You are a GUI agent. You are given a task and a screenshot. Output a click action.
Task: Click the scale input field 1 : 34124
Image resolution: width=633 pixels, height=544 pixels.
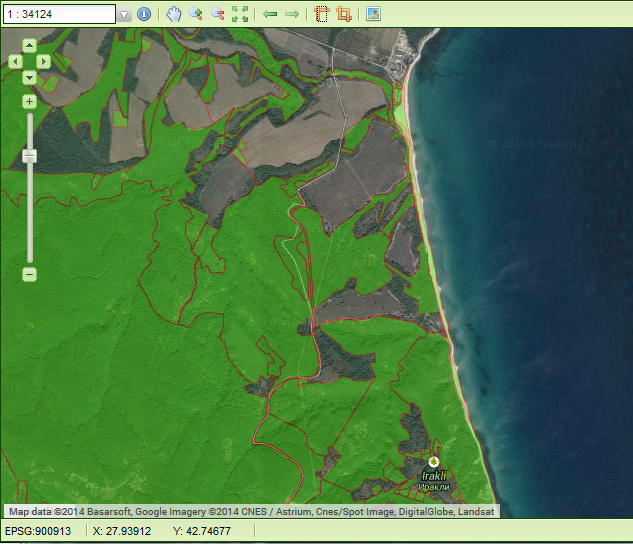(59, 14)
